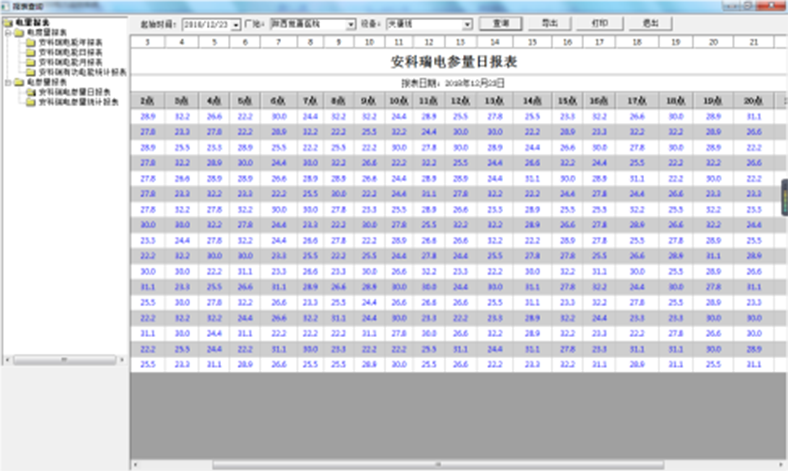Select the column header numbered 14

[x=493, y=42]
